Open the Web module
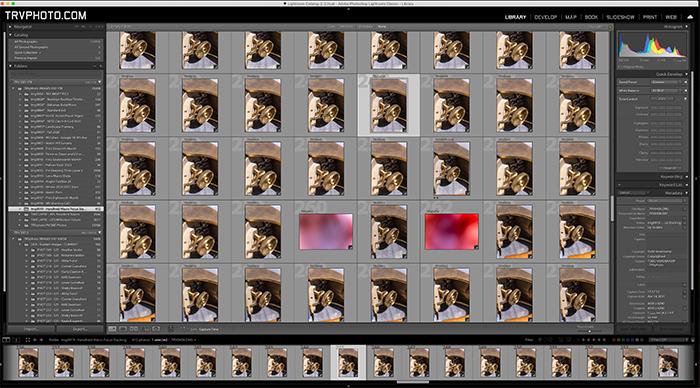Screen dimensions: 700x388 point(671,17)
